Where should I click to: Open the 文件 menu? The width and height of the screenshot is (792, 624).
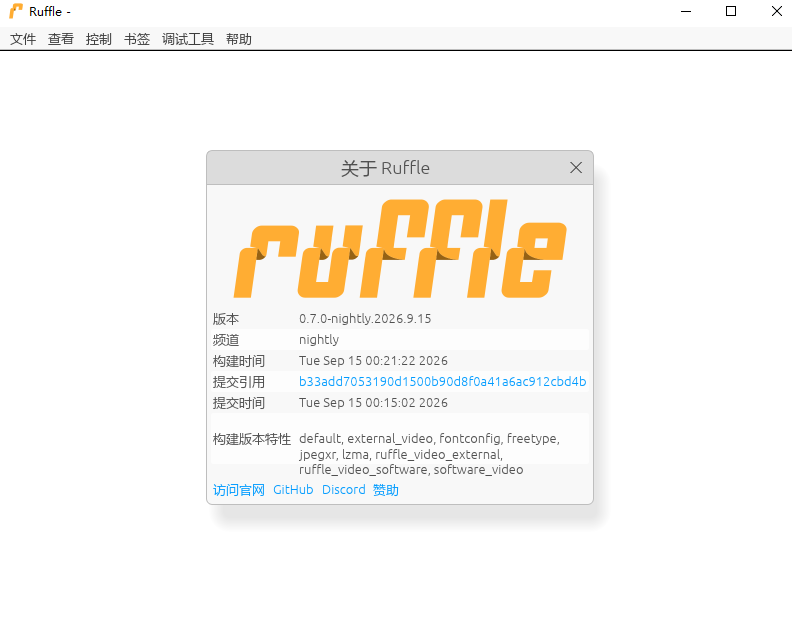pyautogui.click(x=23, y=39)
